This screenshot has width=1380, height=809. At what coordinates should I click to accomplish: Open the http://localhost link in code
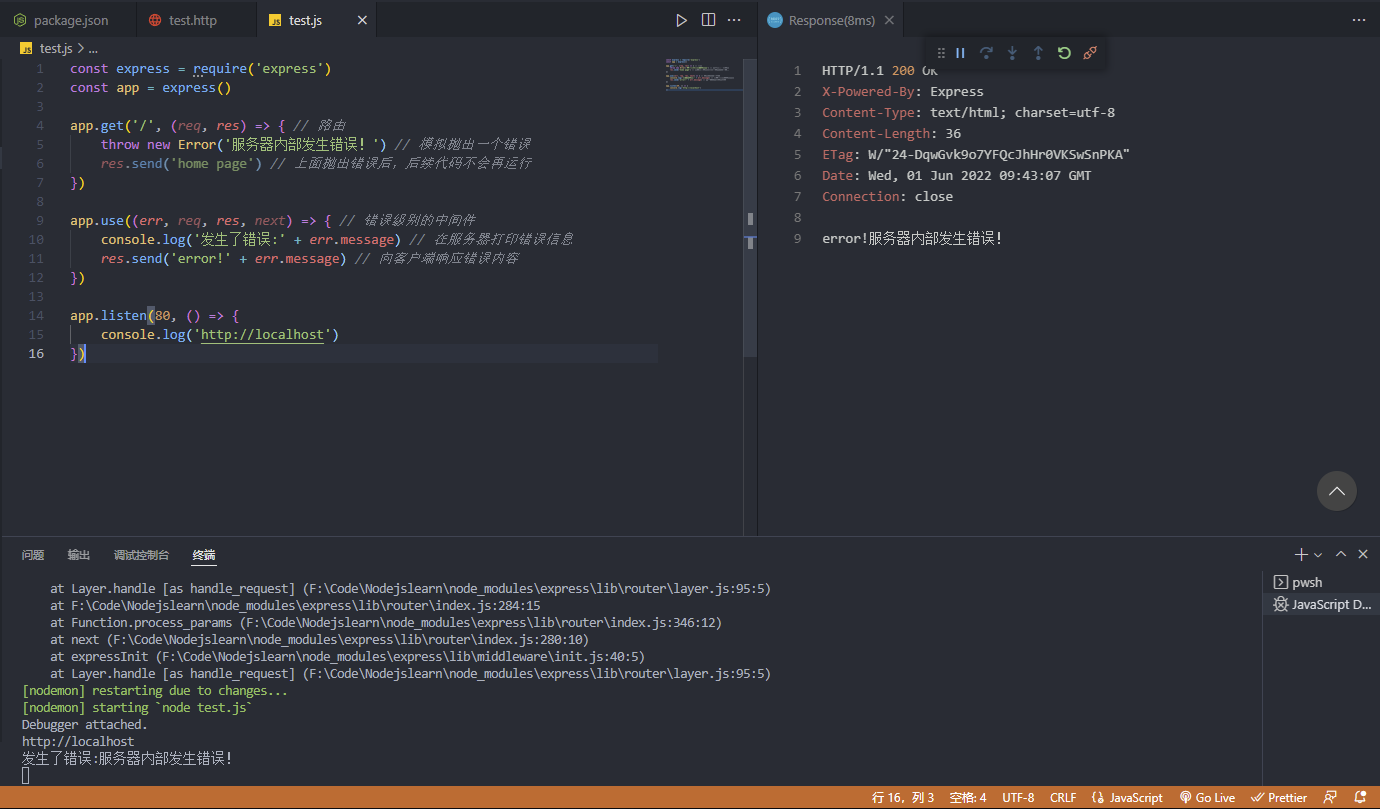click(262, 334)
